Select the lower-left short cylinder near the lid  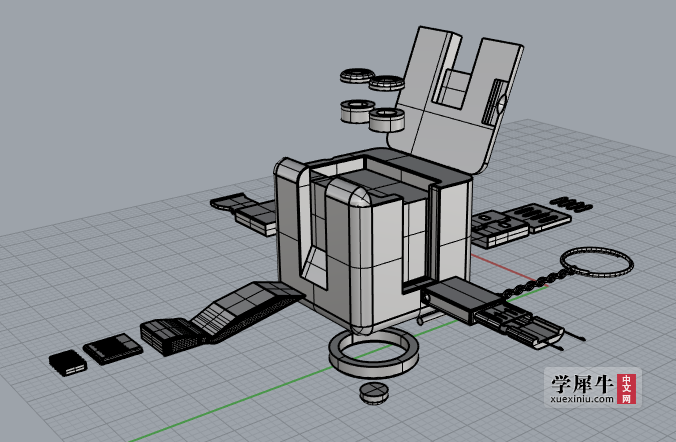click(357, 111)
